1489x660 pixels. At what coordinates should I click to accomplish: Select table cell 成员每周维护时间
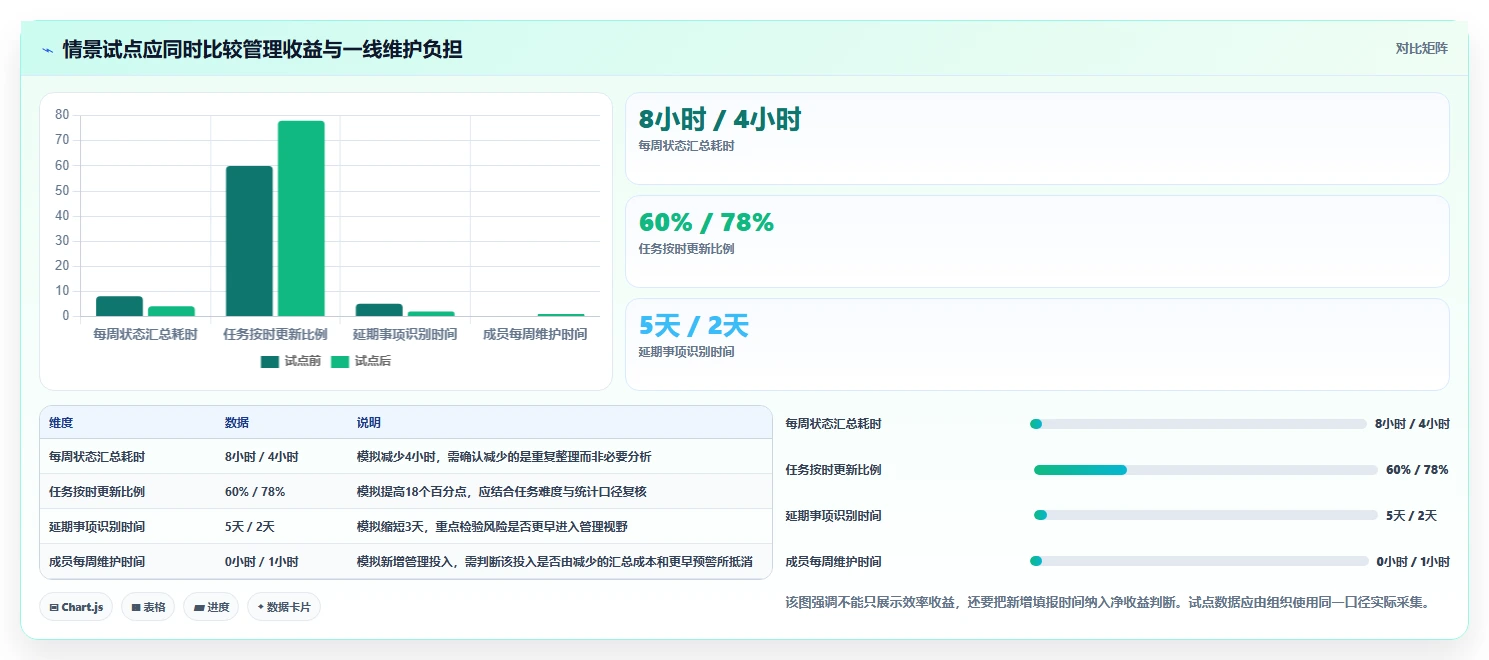(97, 562)
